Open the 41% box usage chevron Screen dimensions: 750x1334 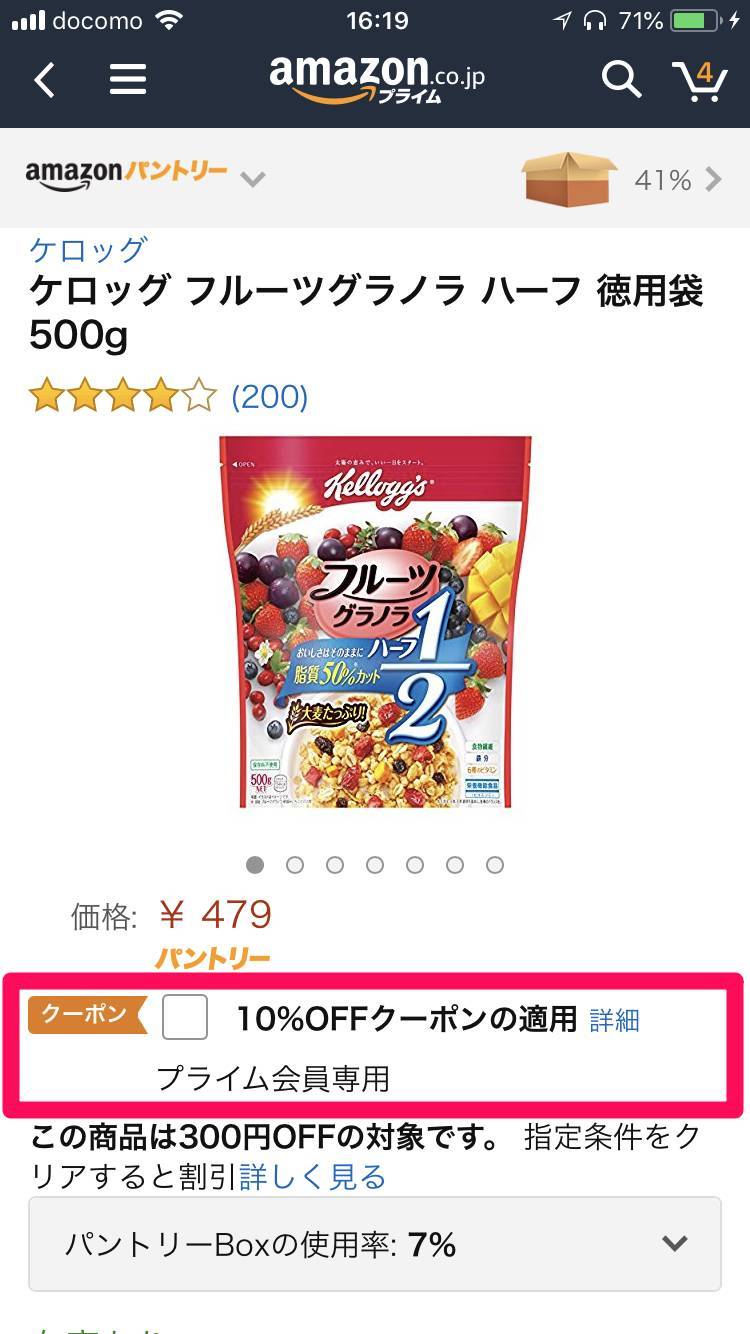tap(714, 179)
